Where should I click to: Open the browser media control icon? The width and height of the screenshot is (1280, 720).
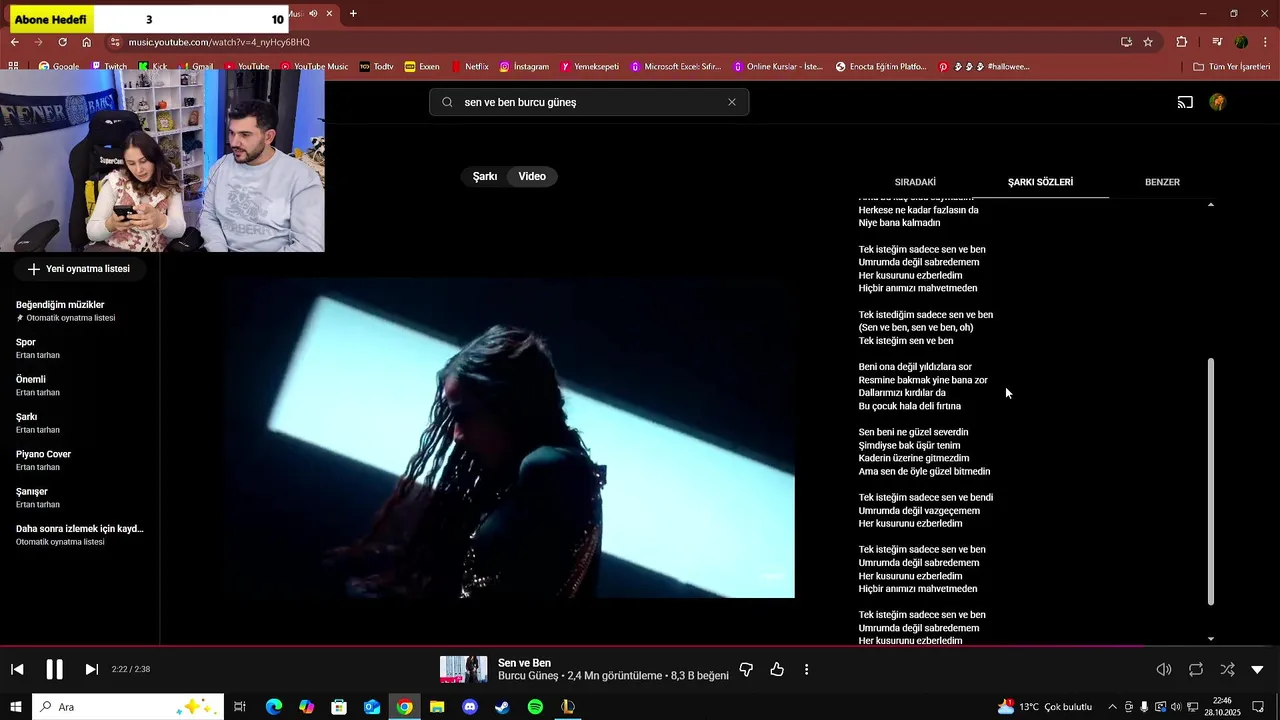(x=1217, y=42)
